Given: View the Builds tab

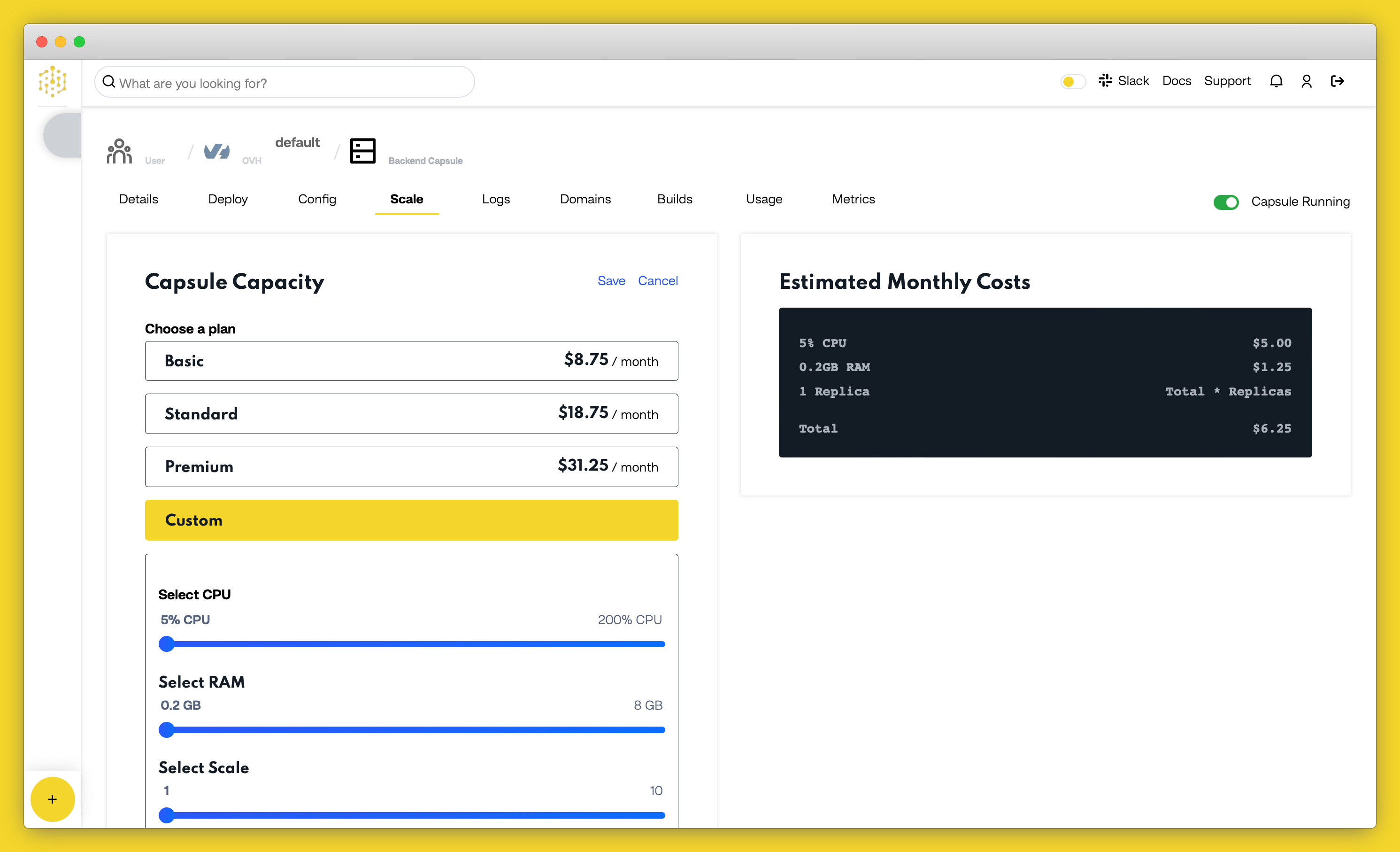Looking at the screenshot, I should [675, 199].
